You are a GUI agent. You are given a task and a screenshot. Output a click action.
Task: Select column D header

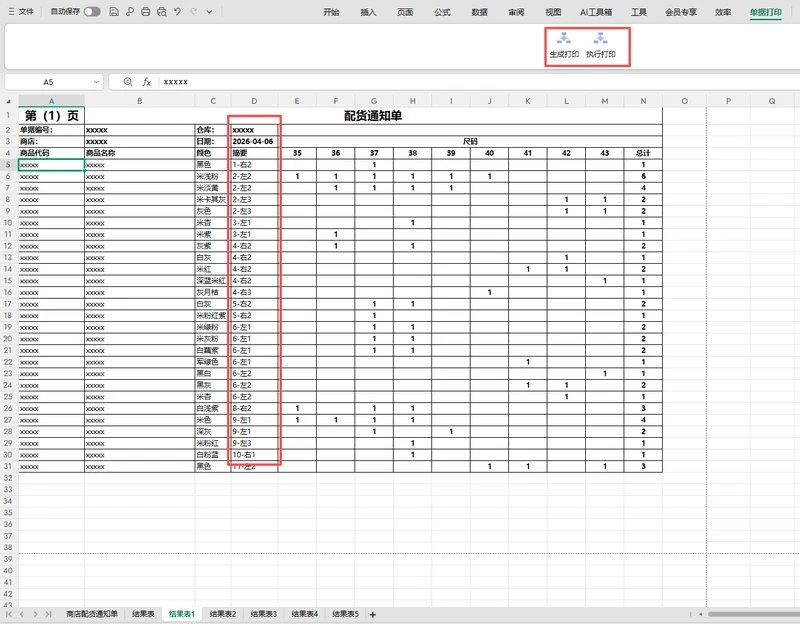[254, 101]
